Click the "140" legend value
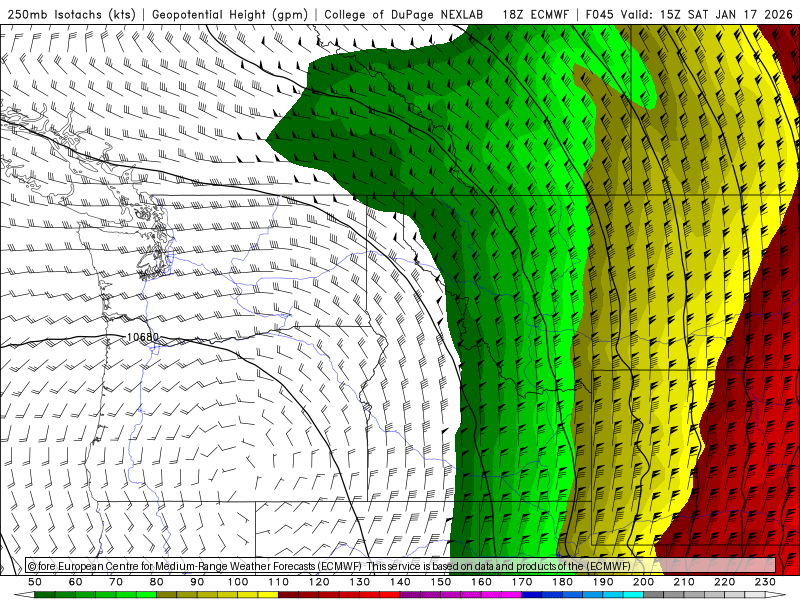This screenshot has height=600, width=800. (401, 582)
